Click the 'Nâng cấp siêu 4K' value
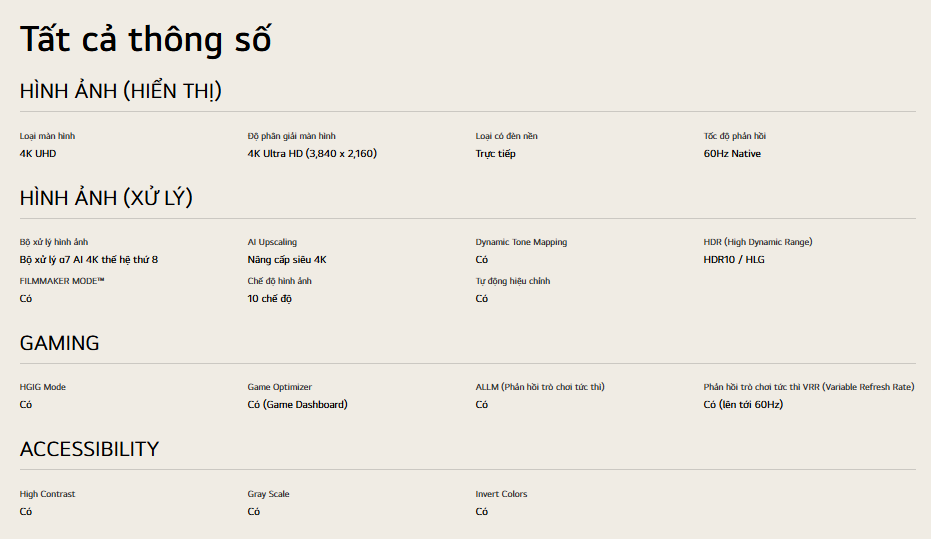Screen dimensions: 931x539 (x=287, y=260)
